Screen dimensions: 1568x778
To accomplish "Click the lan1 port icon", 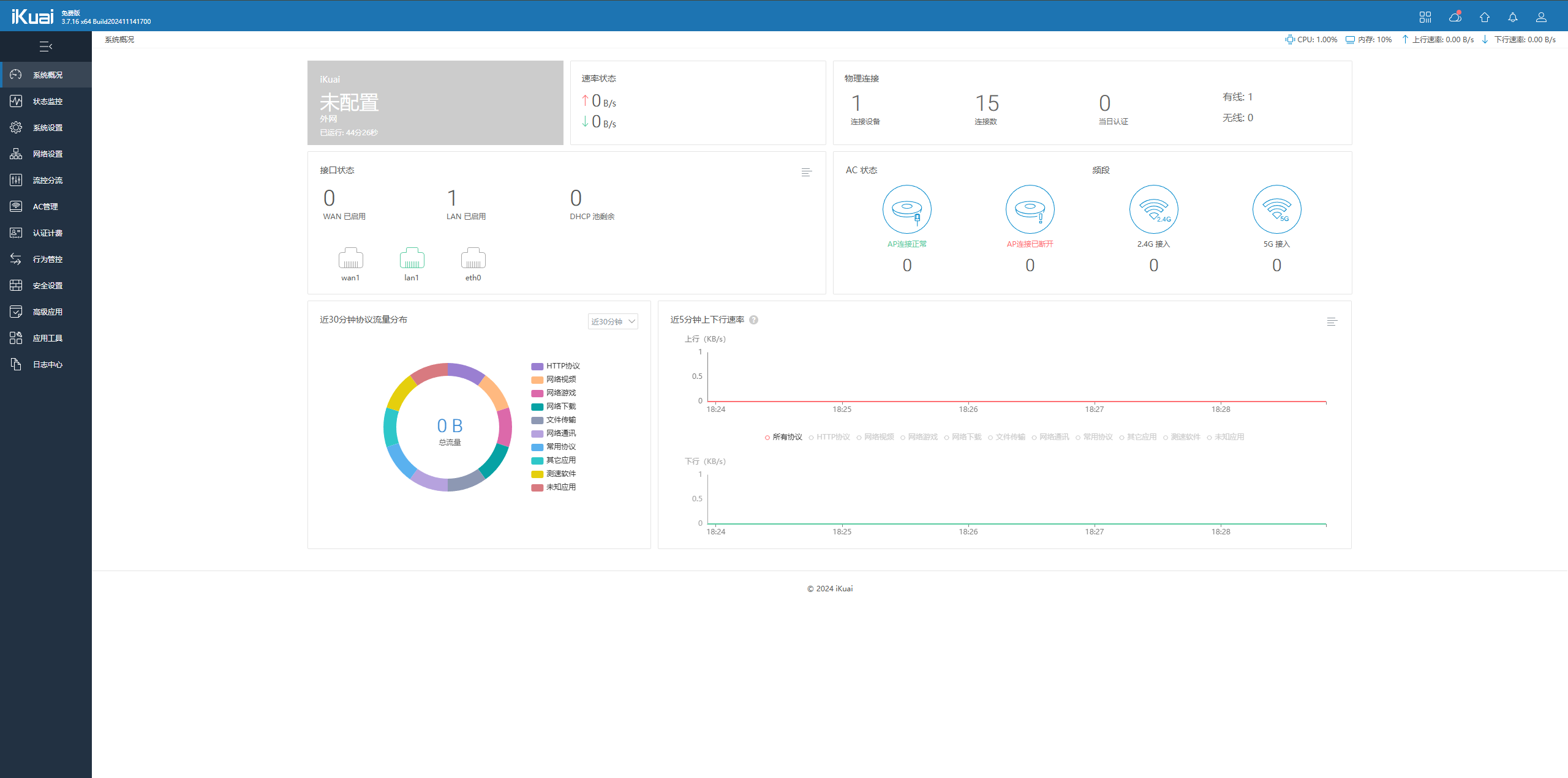I will 412,259.
